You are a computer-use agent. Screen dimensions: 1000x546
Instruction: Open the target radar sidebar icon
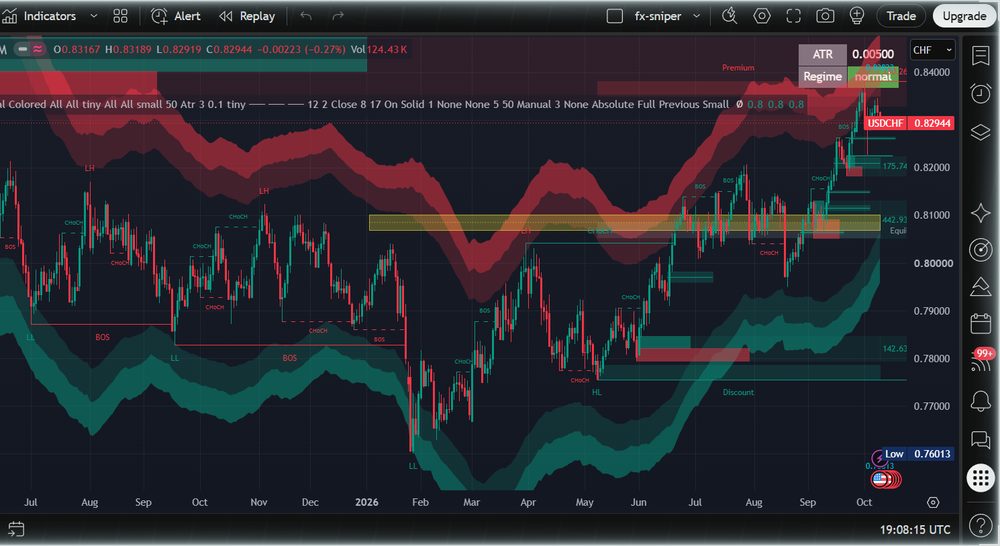click(980, 250)
